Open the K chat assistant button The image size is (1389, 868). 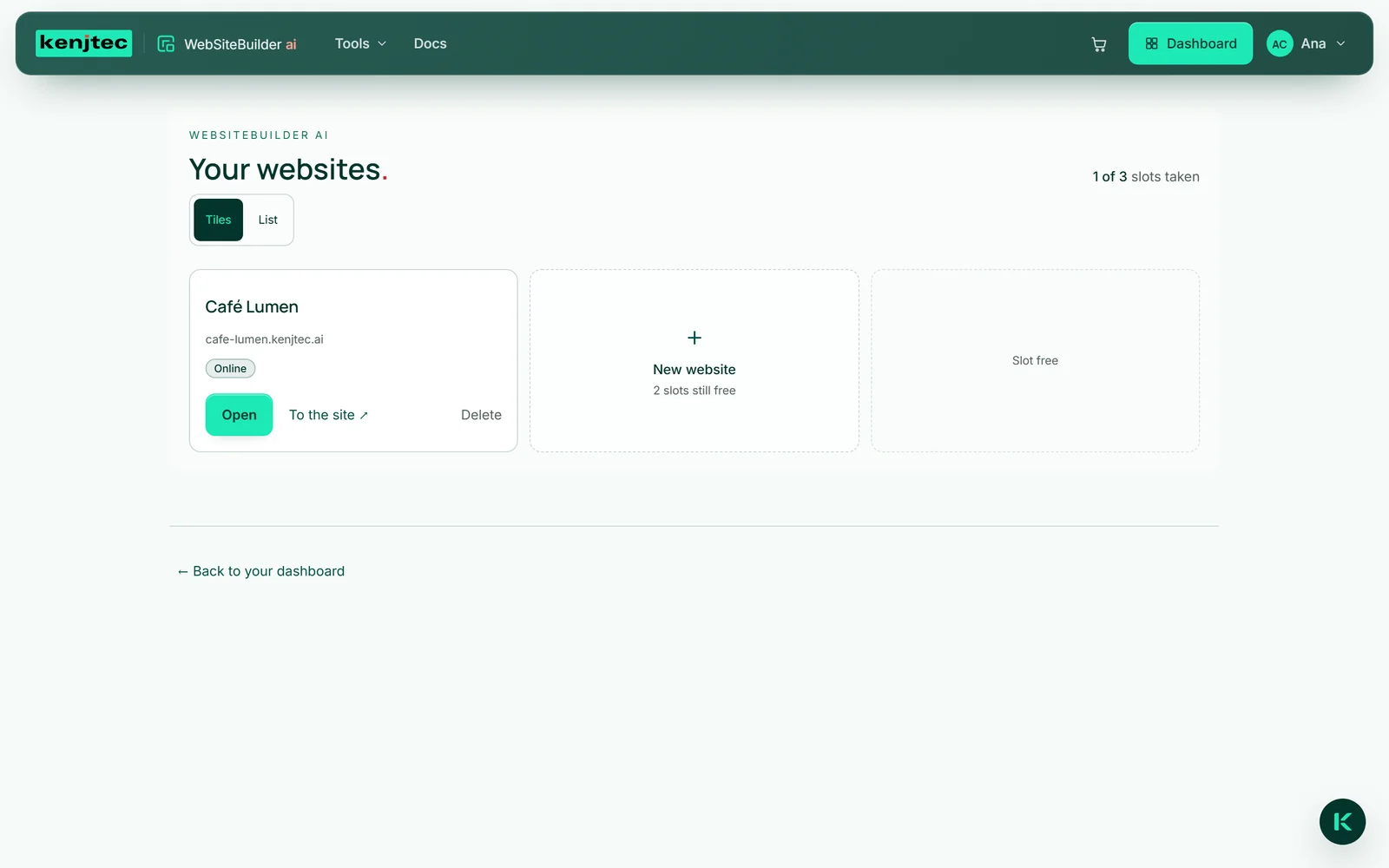[1342, 822]
